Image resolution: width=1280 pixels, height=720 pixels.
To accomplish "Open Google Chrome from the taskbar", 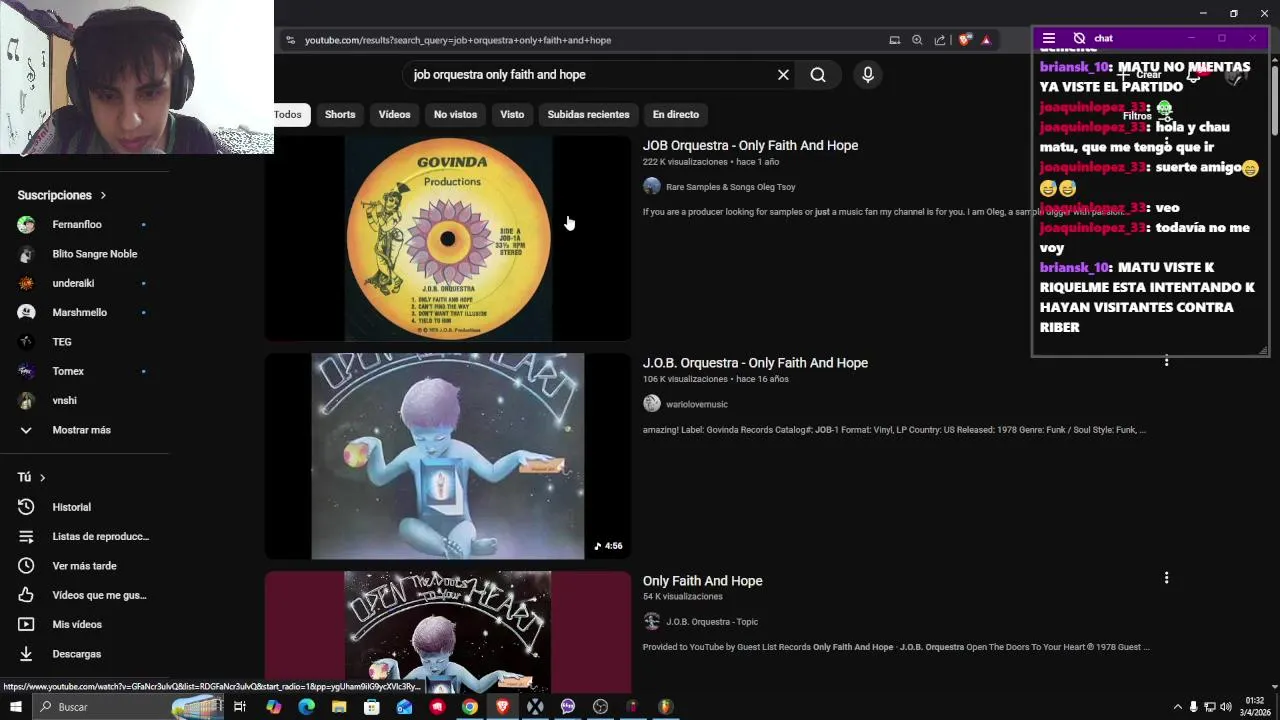I will click(469, 707).
